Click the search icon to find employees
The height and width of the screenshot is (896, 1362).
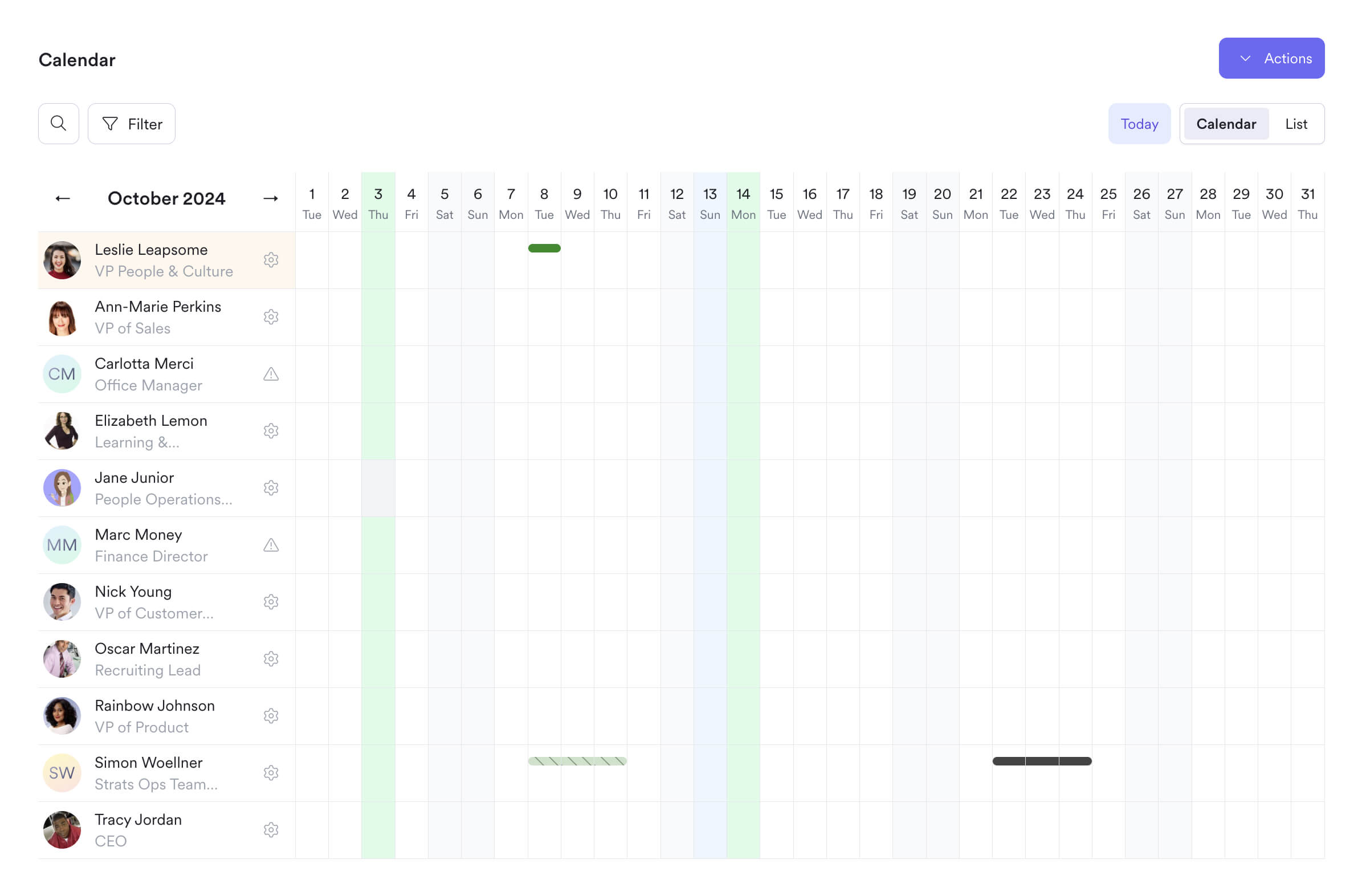(58, 123)
